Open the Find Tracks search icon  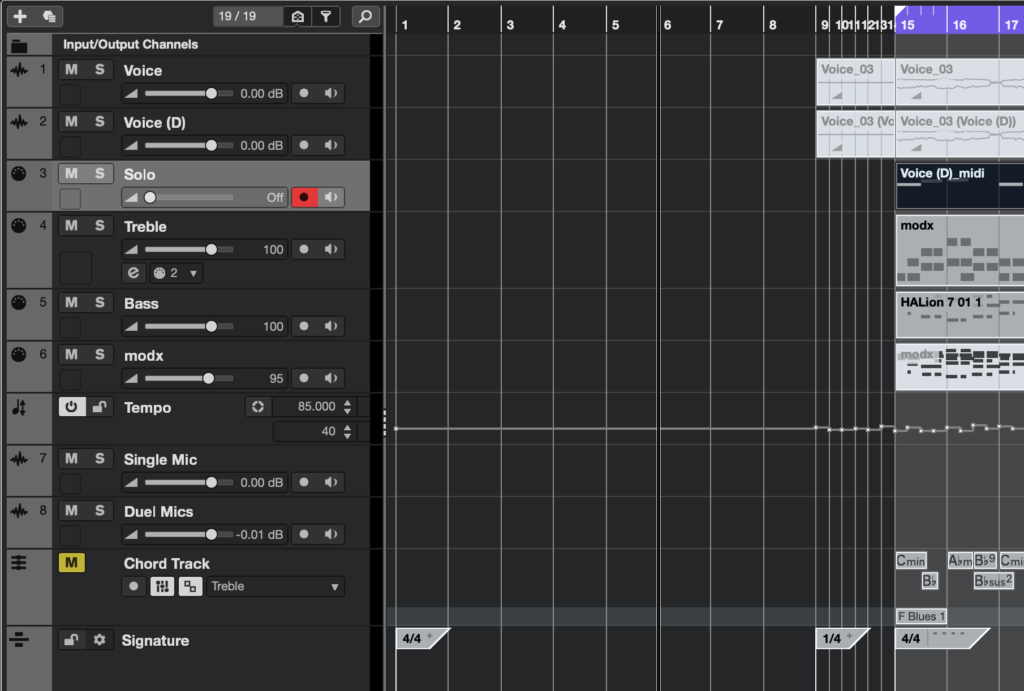pos(366,16)
